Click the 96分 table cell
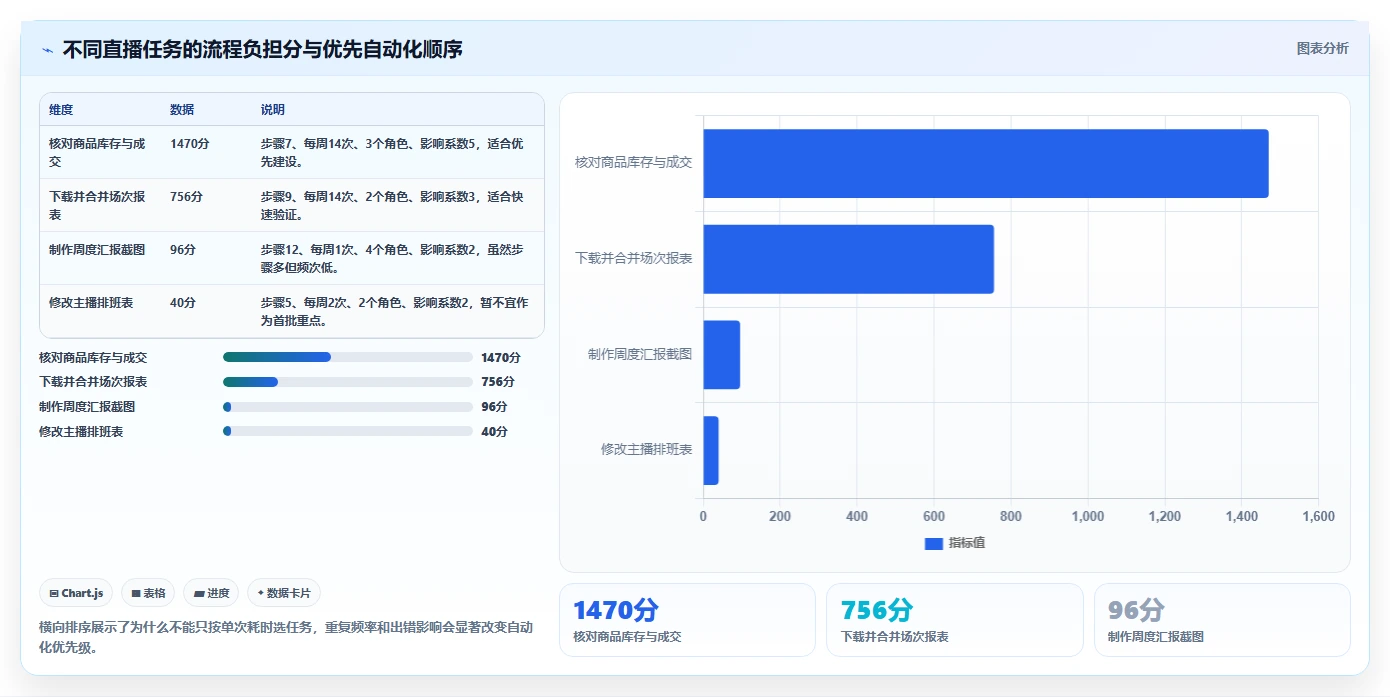The width and height of the screenshot is (1390, 697). pos(183,250)
